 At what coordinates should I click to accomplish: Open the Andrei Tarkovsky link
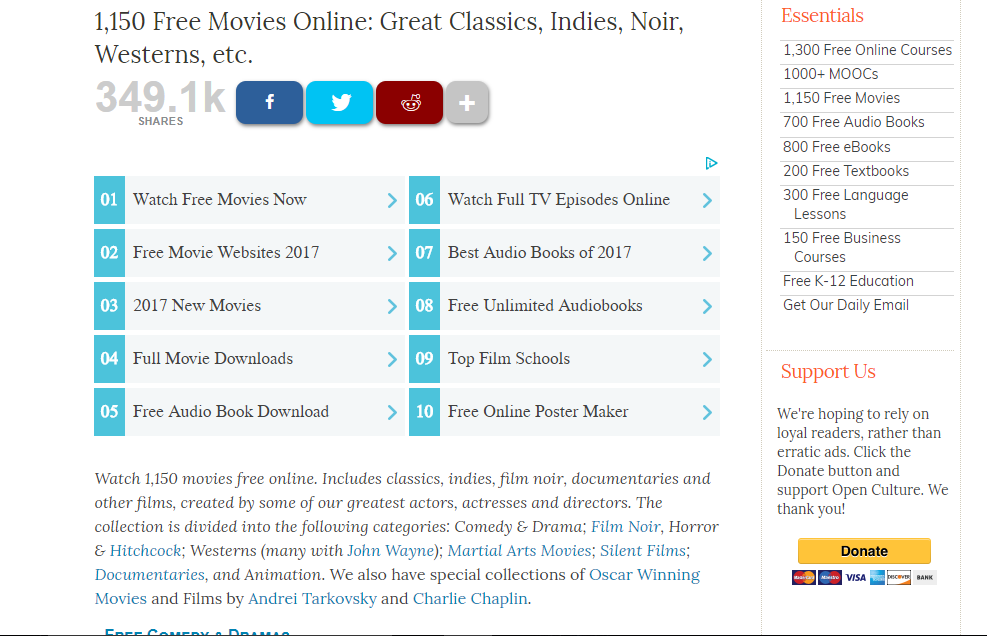pyautogui.click(x=312, y=598)
